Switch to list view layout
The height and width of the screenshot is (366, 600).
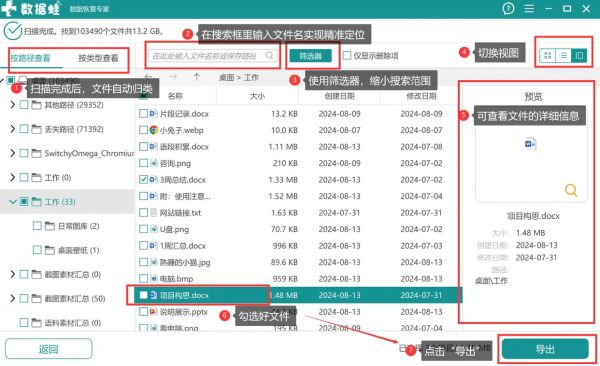(x=564, y=56)
